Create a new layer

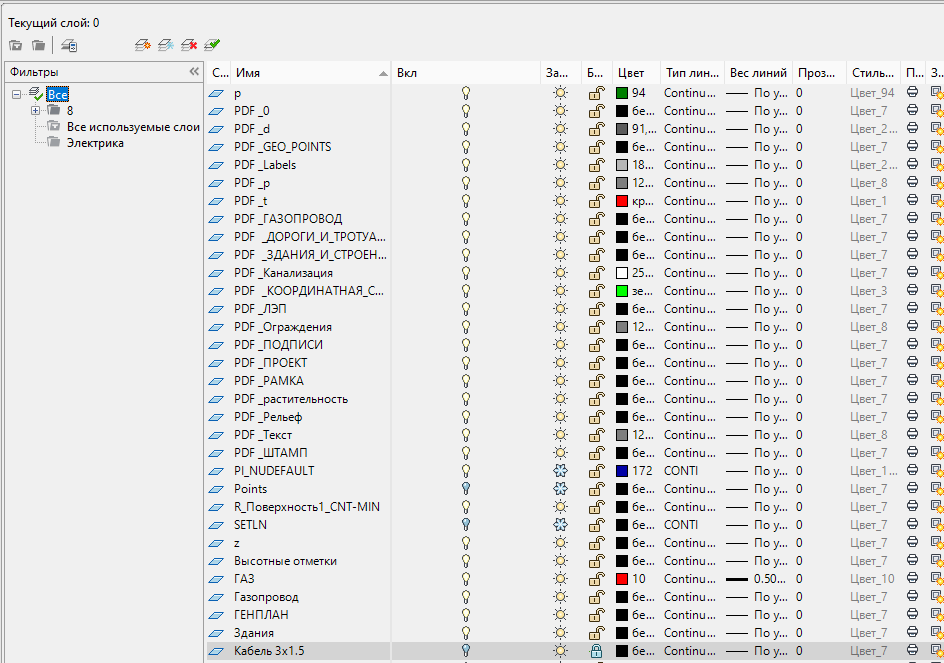(143, 45)
